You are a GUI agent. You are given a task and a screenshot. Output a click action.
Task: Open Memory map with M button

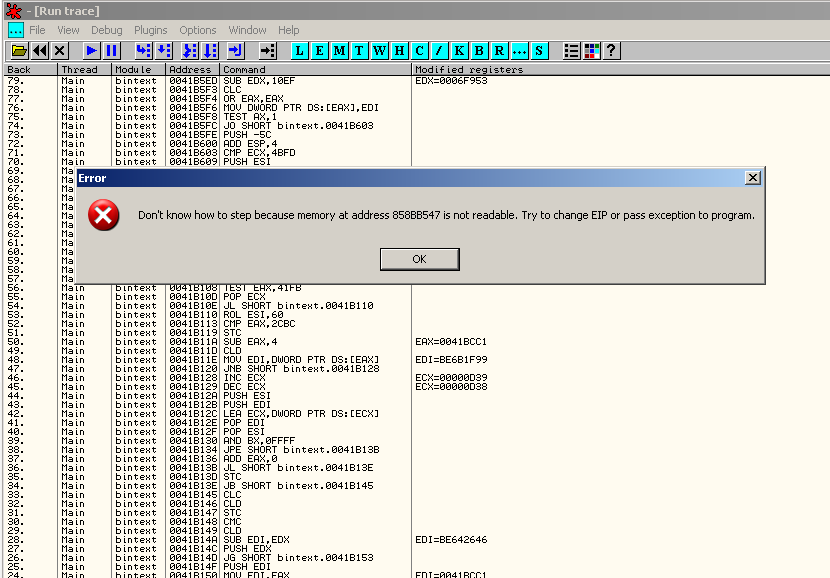click(x=340, y=50)
